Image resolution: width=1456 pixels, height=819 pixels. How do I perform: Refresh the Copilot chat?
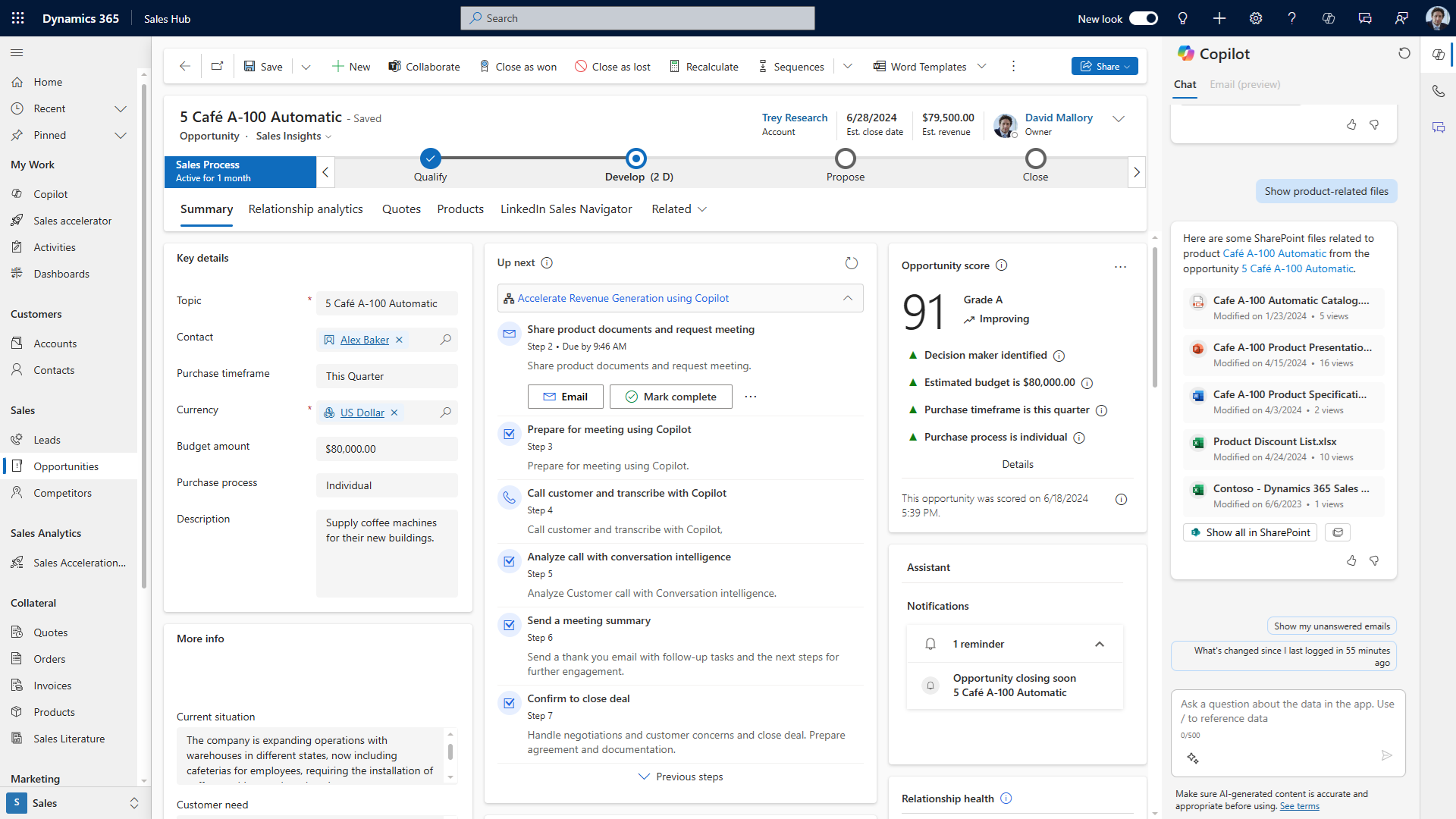click(x=1404, y=53)
